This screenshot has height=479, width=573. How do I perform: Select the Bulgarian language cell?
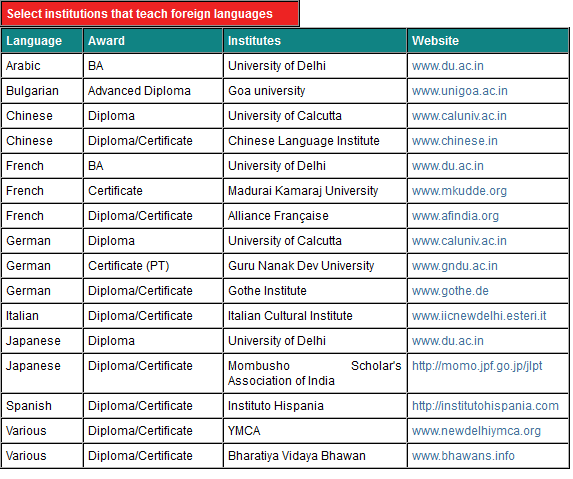click(x=42, y=91)
